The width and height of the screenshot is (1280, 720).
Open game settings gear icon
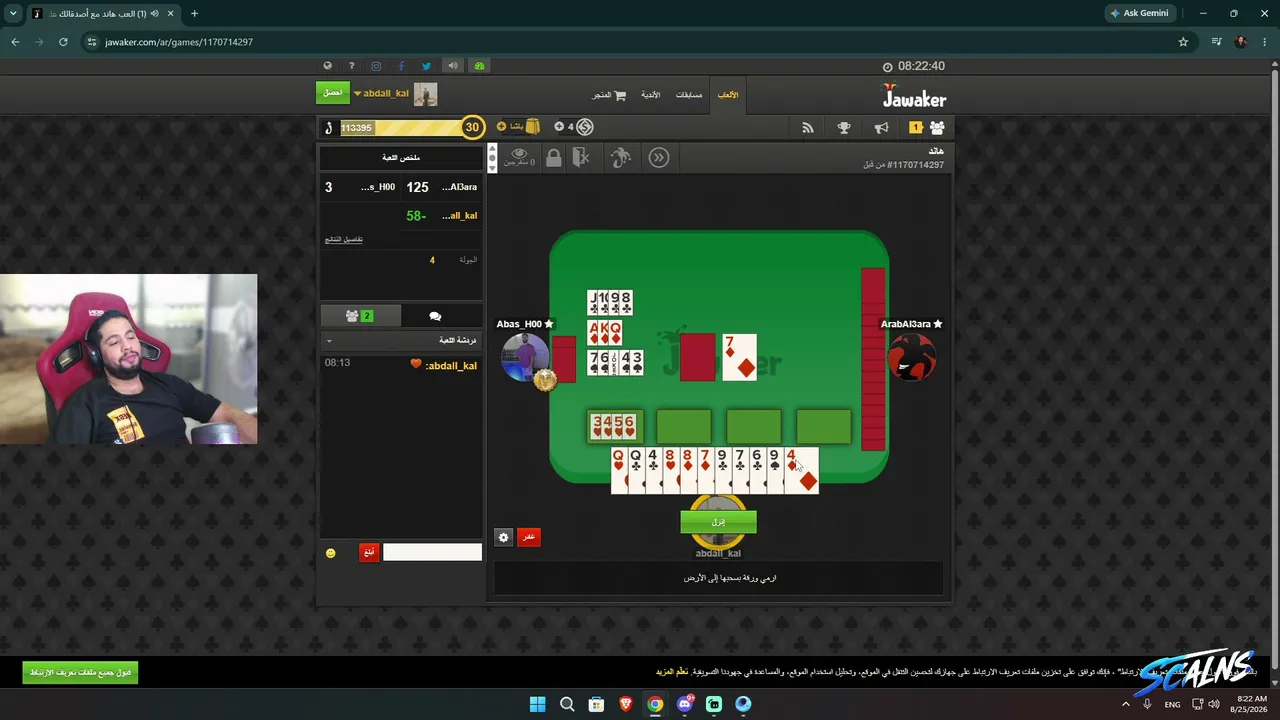tap(504, 537)
